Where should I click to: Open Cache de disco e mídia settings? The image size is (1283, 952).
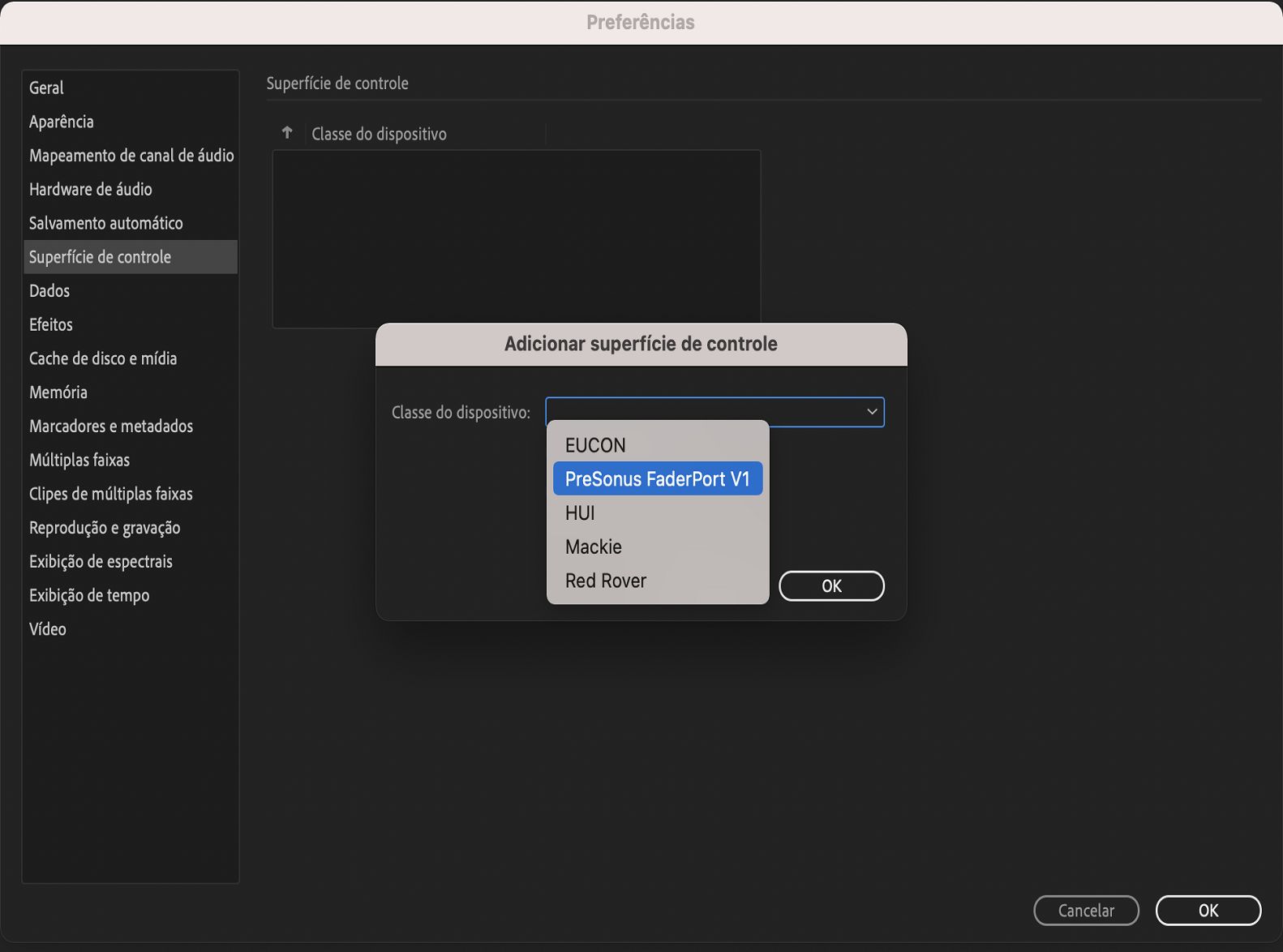point(131,358)
